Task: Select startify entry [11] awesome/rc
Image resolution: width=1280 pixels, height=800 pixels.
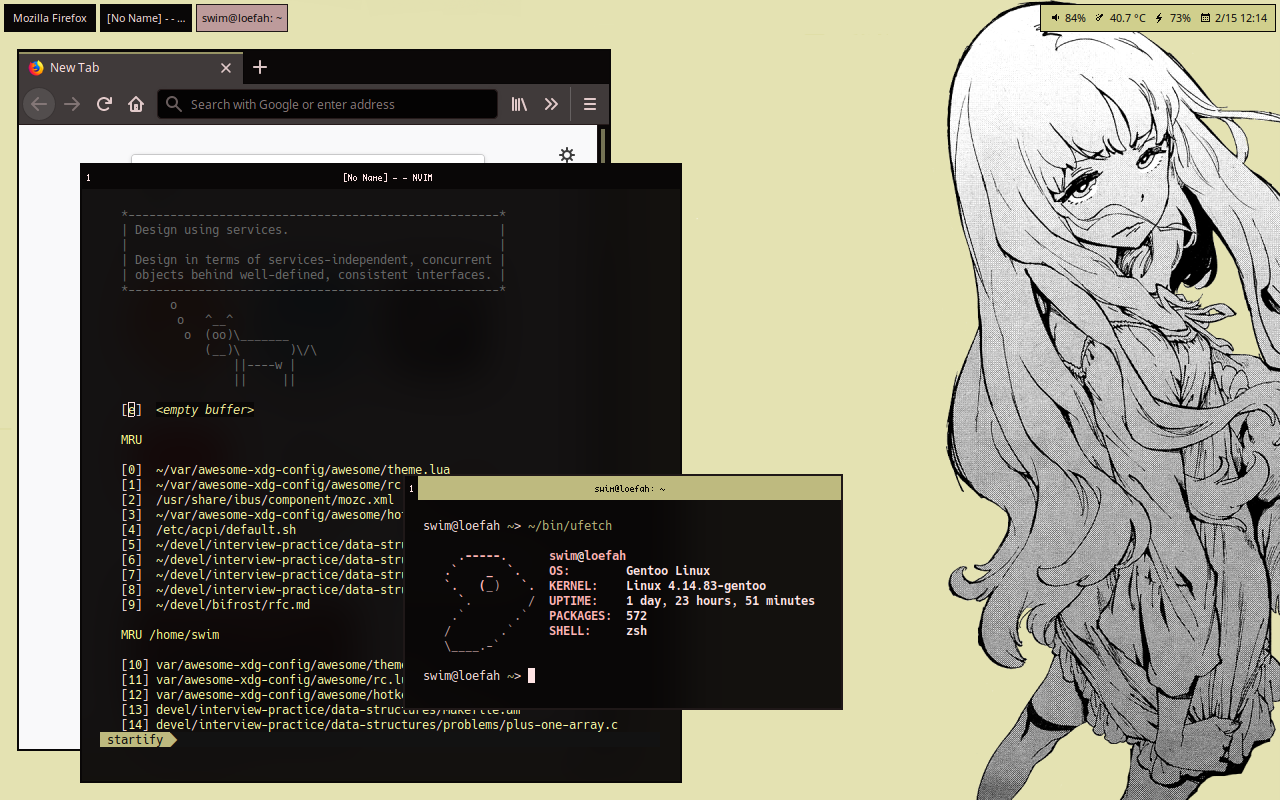Action: coord(261,680)
